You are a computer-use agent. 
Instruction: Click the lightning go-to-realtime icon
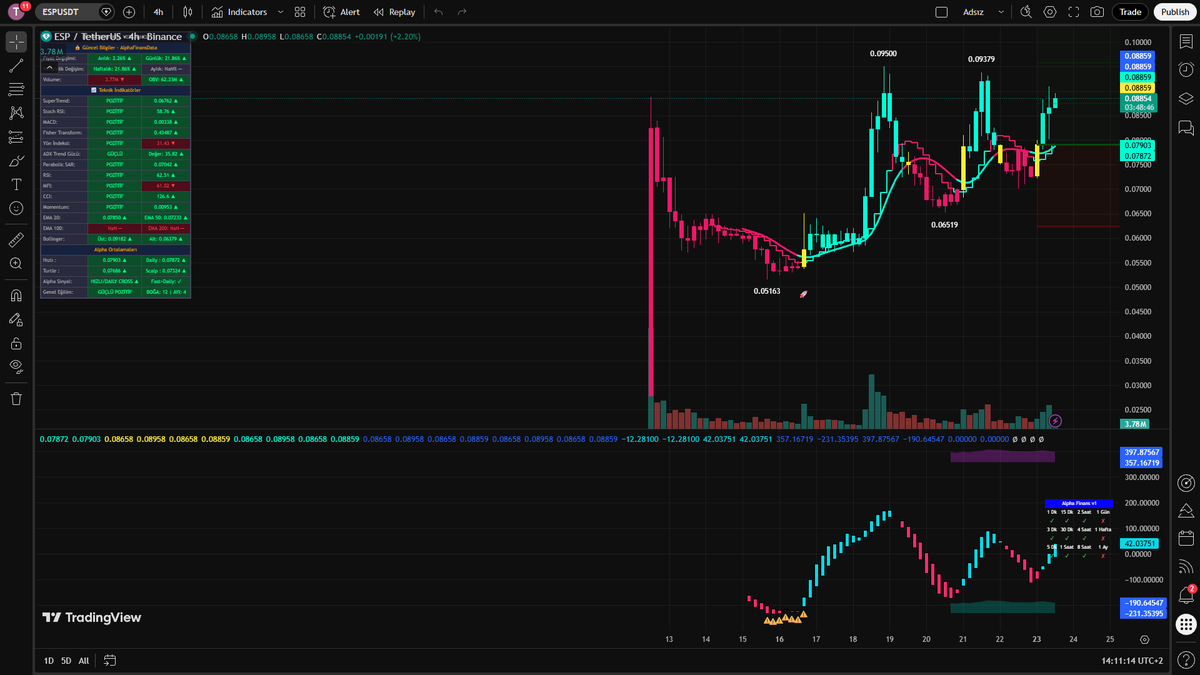(x=1055, y=421)
